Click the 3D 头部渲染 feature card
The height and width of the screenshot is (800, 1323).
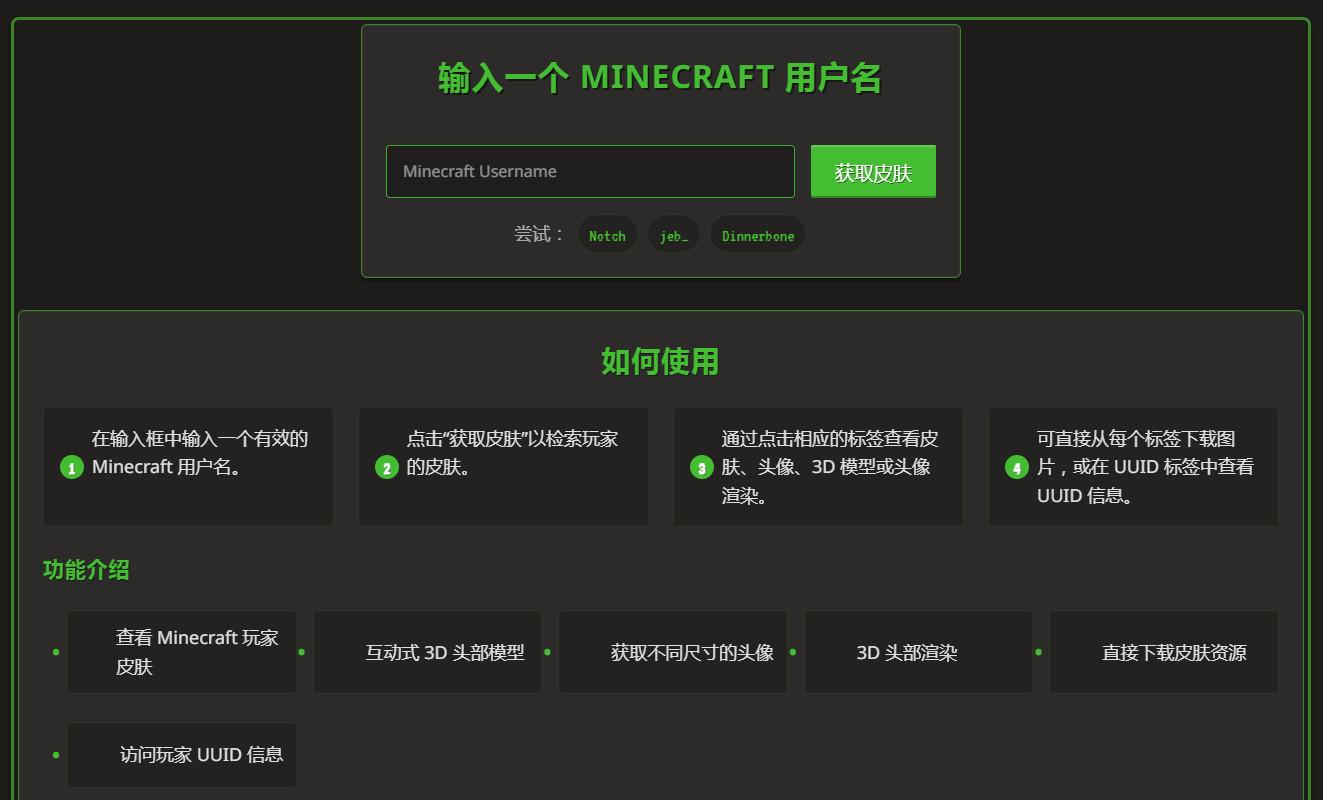click(917, 652)
